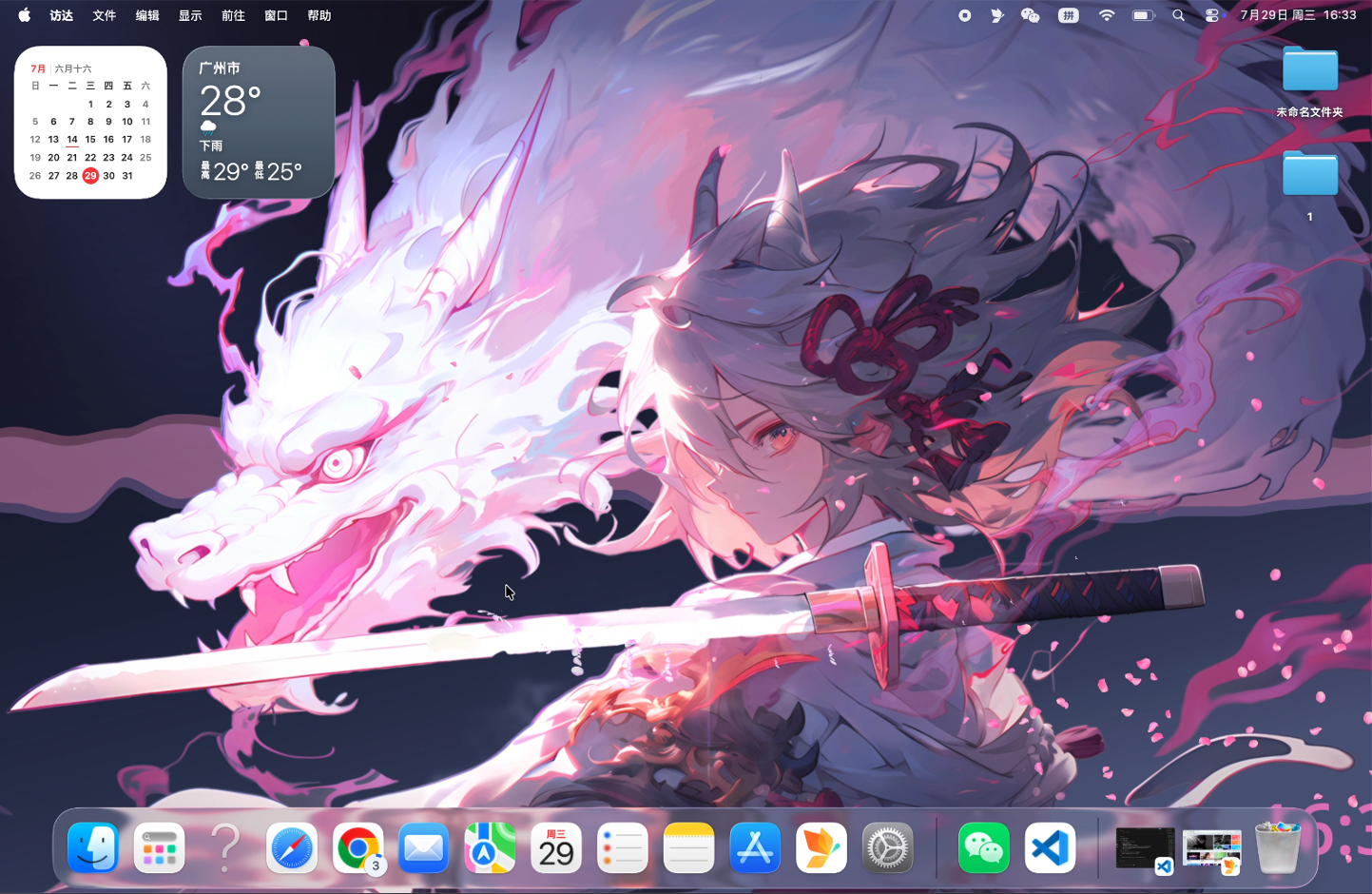Open the 窗口 menu
The image size is (1372, 894).
pos(276,15)
